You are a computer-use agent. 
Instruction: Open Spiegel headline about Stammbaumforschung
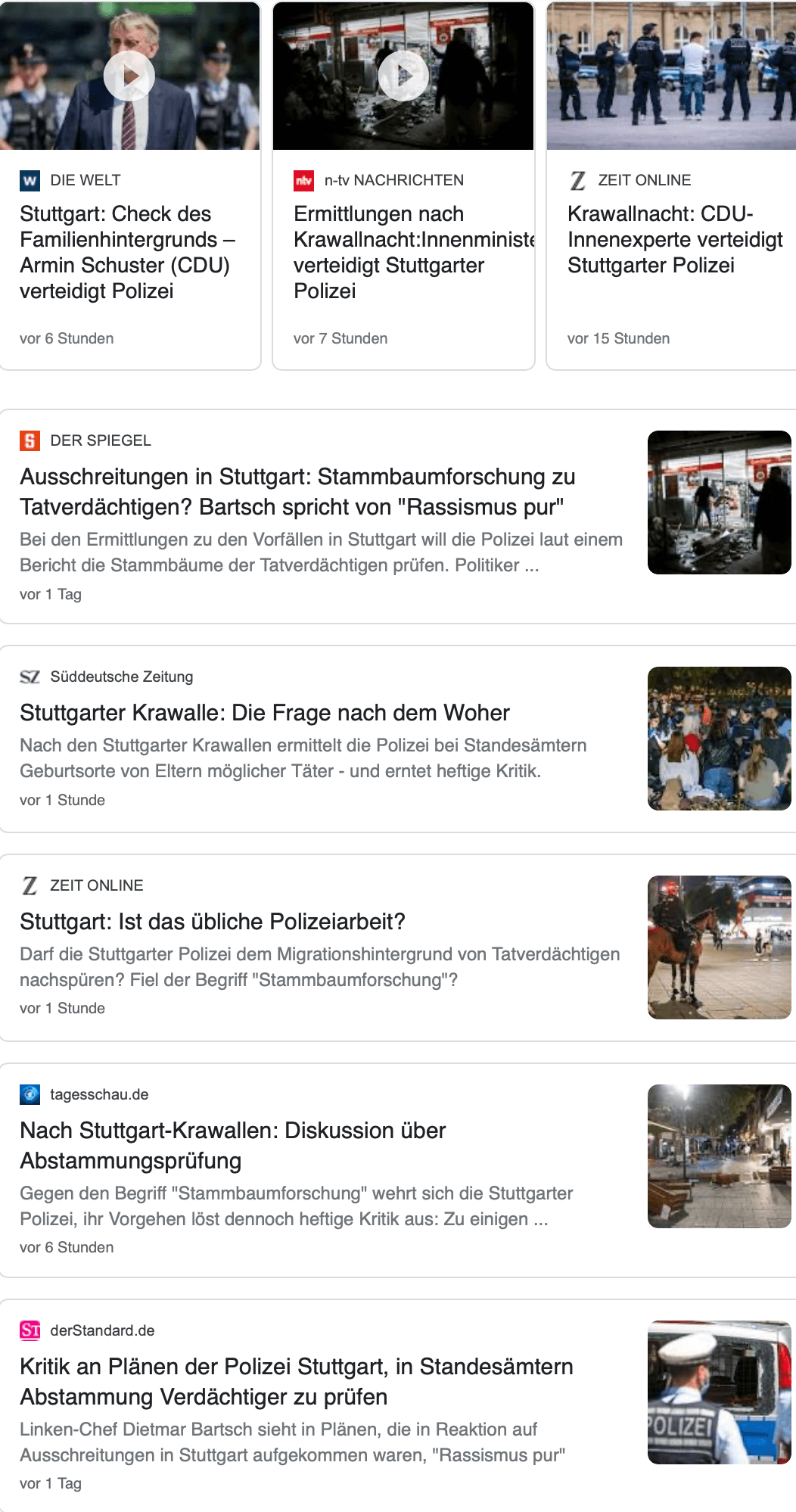point(297,491)
